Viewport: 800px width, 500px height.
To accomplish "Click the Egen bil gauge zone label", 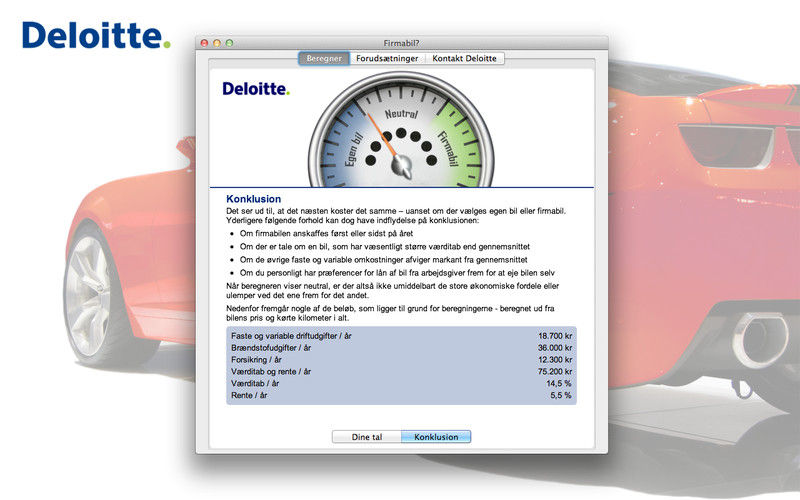I will 353,149.
